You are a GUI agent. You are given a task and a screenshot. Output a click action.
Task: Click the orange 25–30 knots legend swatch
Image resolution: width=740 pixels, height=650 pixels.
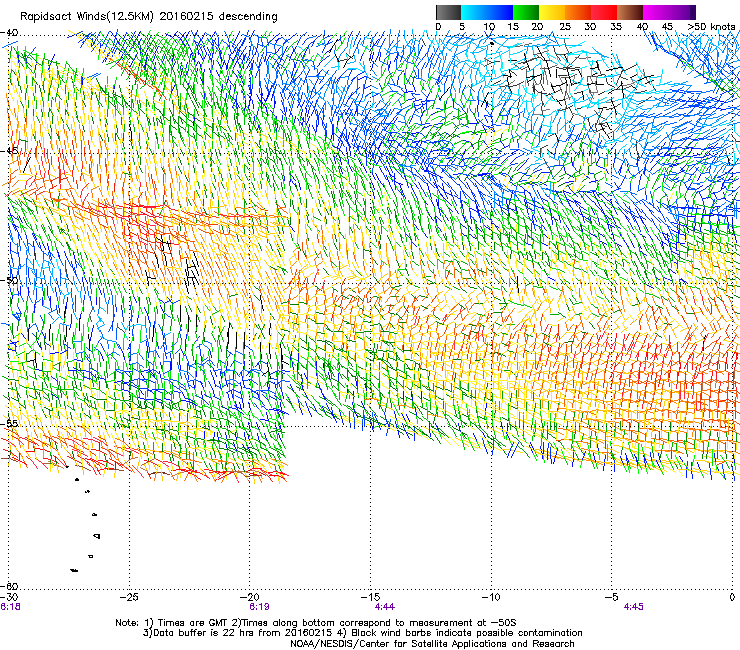point(578,12)
